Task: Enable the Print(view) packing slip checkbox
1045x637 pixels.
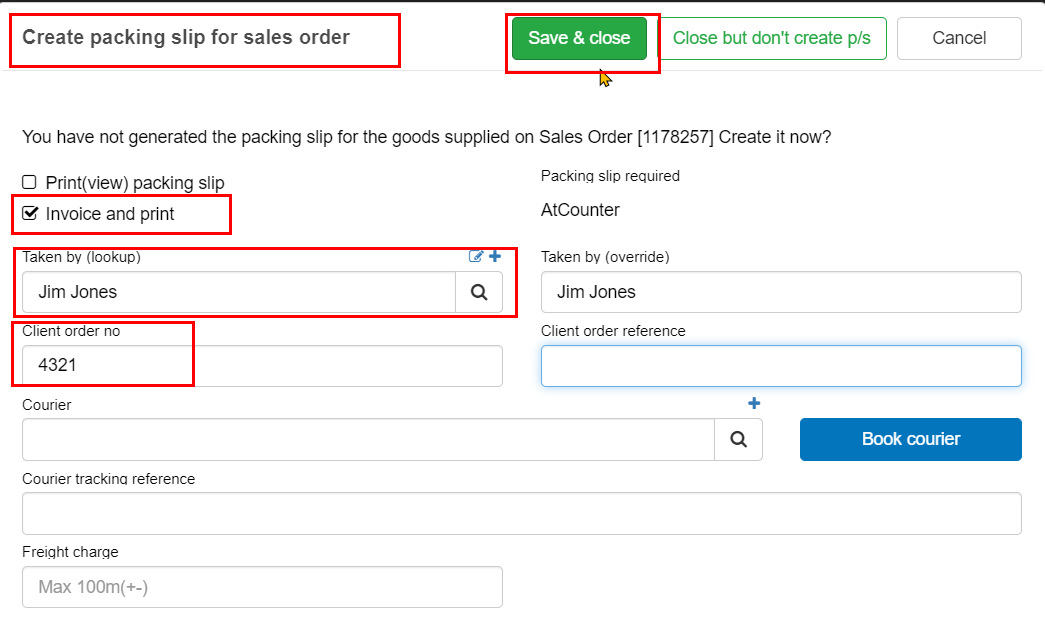Action: point(29,182)
